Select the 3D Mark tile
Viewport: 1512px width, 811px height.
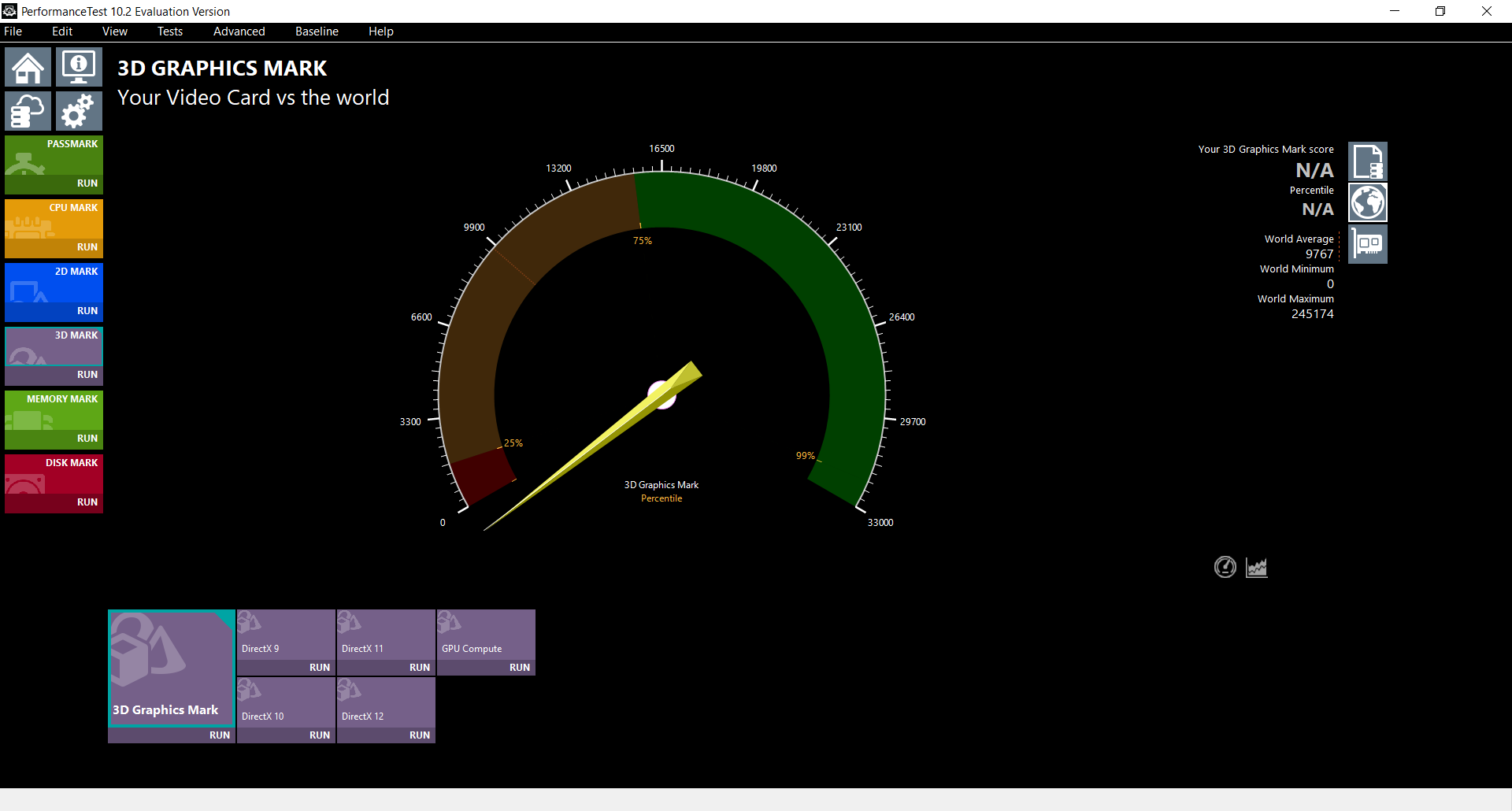click(54, 346)
